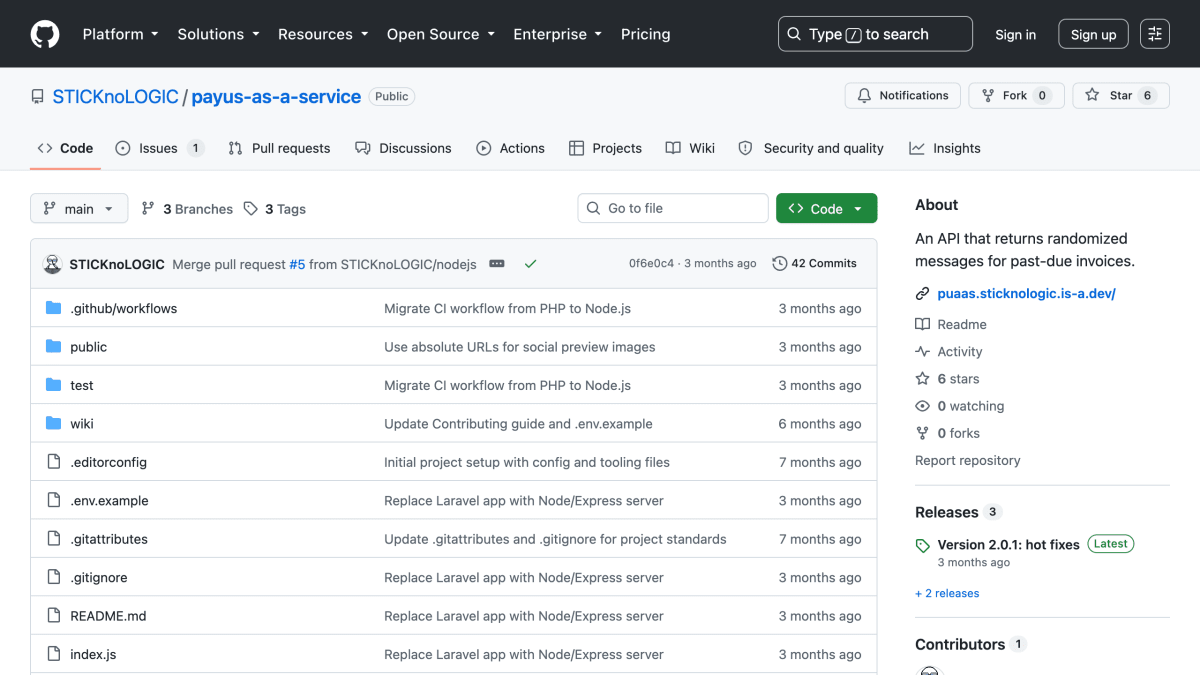1200x675 pixels.
Task: Switch to the Pull requests tab
Action: point(279,148)
